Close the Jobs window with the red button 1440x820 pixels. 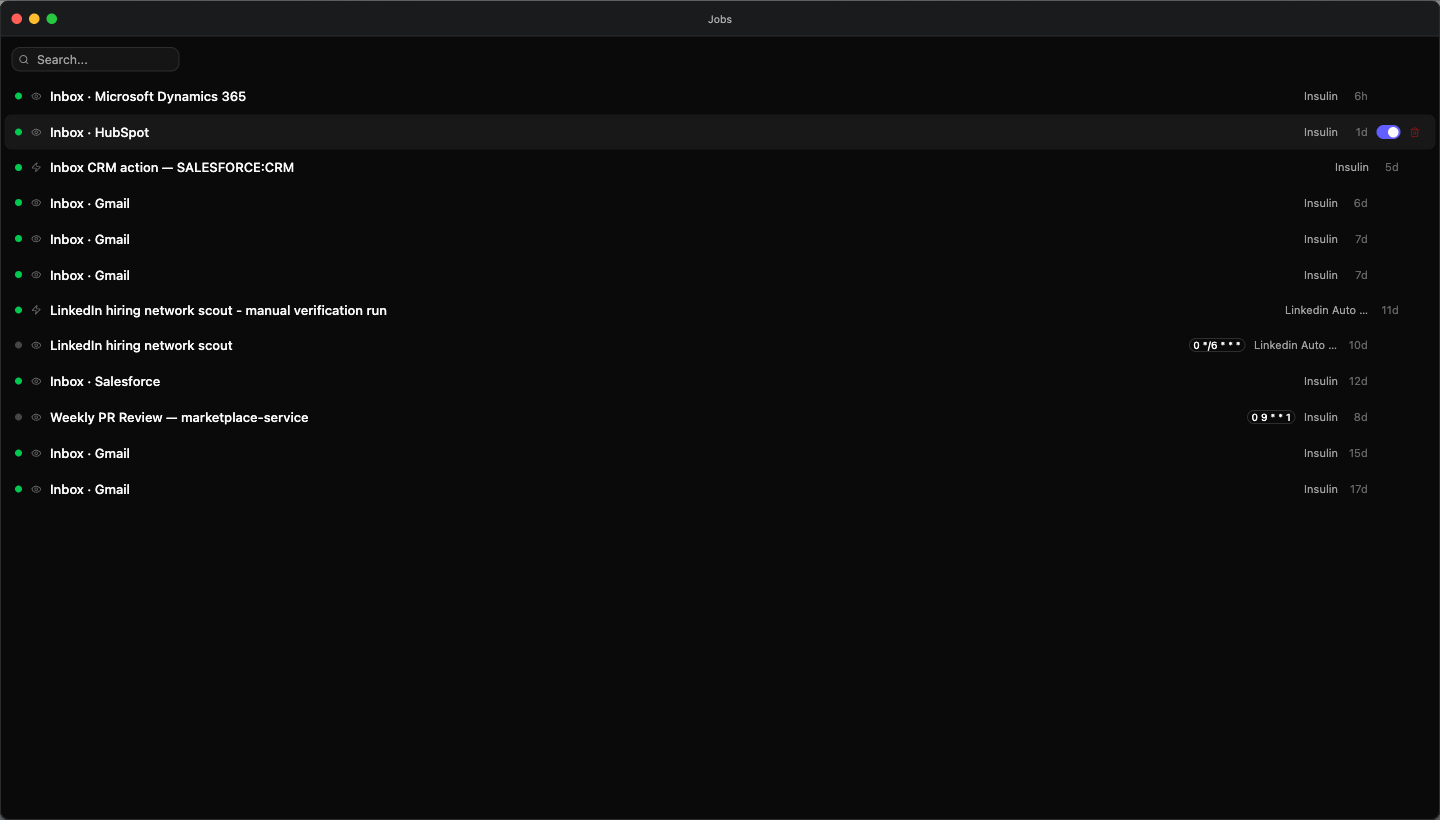pos(17,19)
